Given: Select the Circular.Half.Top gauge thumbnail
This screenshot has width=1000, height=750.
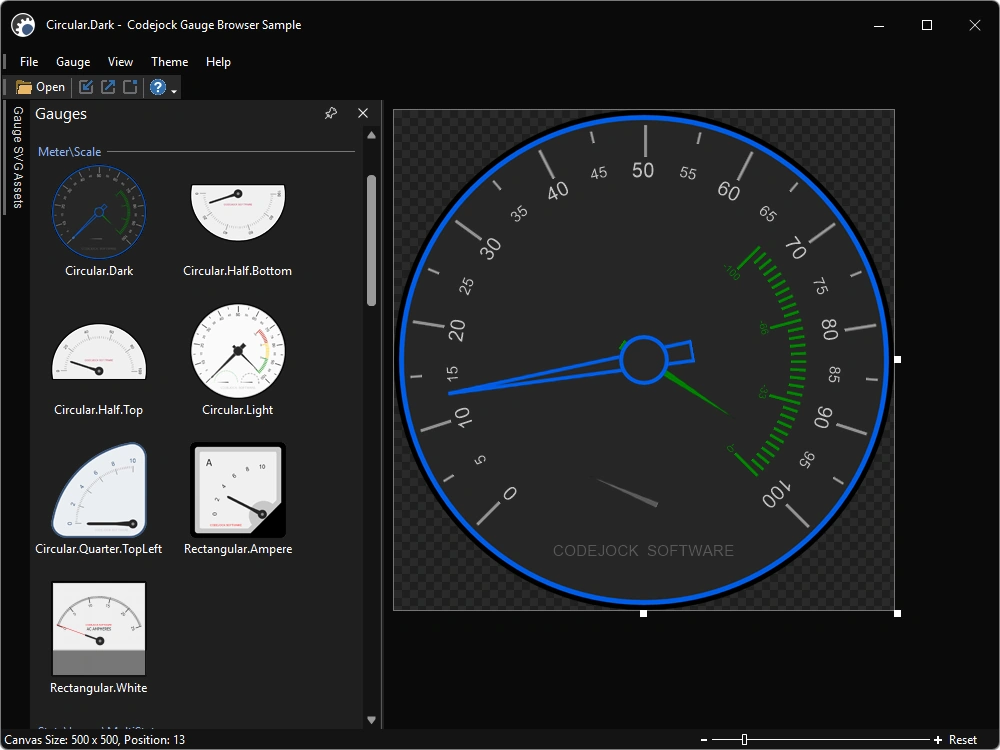Looking at the screenshot, I should point(99,351).
